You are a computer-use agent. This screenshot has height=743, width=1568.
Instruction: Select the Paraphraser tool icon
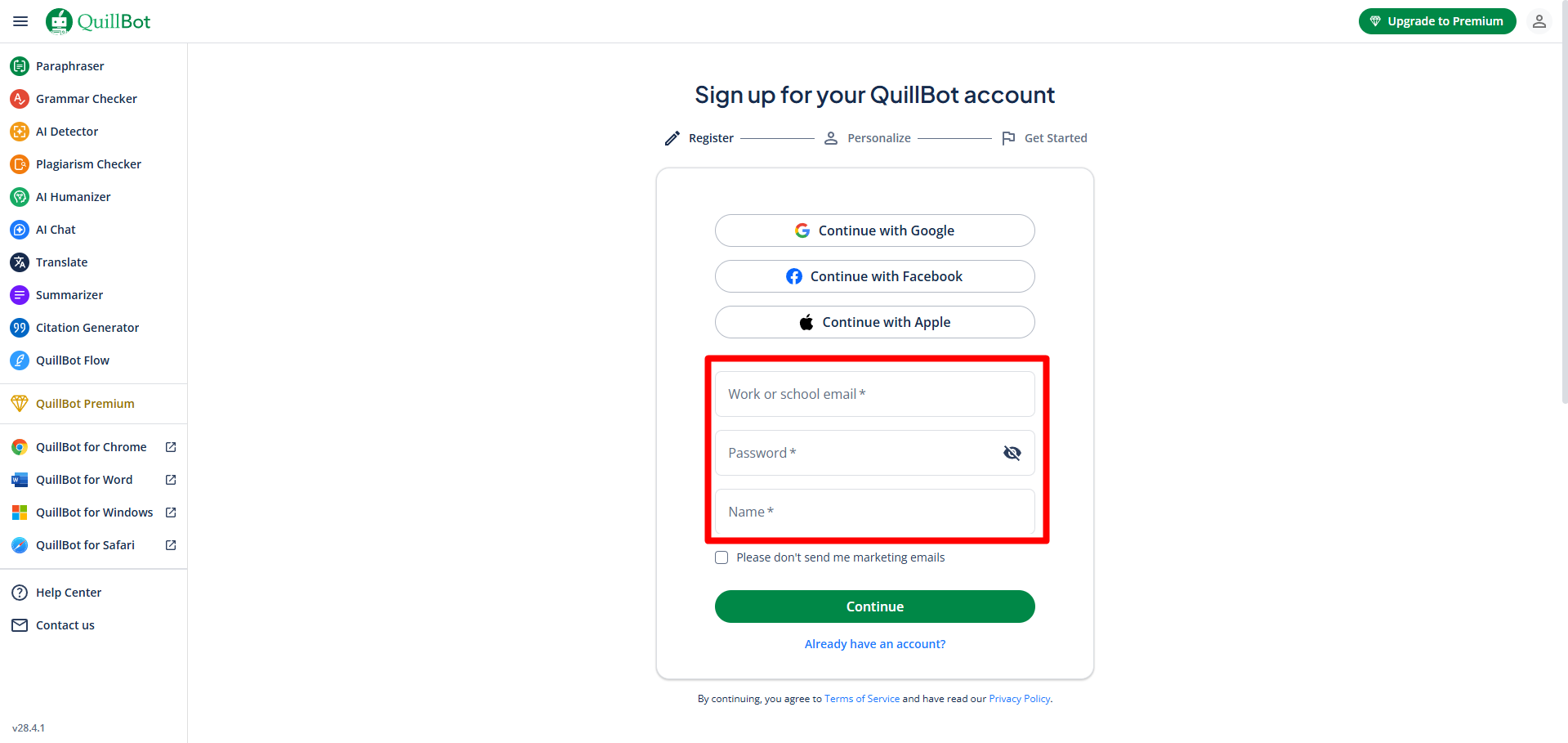20,66
